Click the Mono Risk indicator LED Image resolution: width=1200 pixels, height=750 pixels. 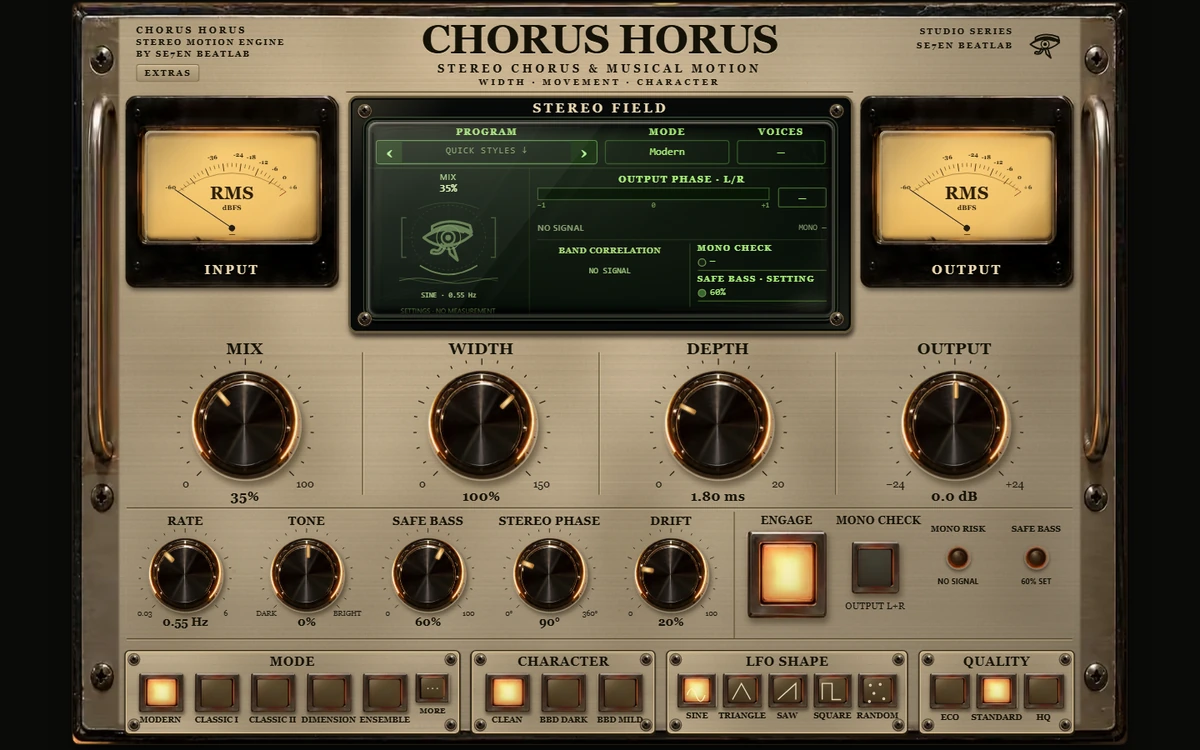(x=958, y=558)
